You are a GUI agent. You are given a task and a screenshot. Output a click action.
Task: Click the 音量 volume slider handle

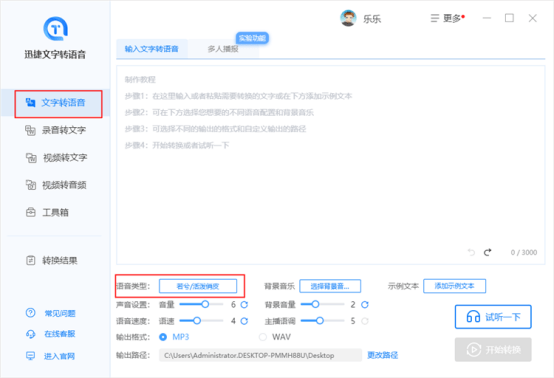(205, 304)
